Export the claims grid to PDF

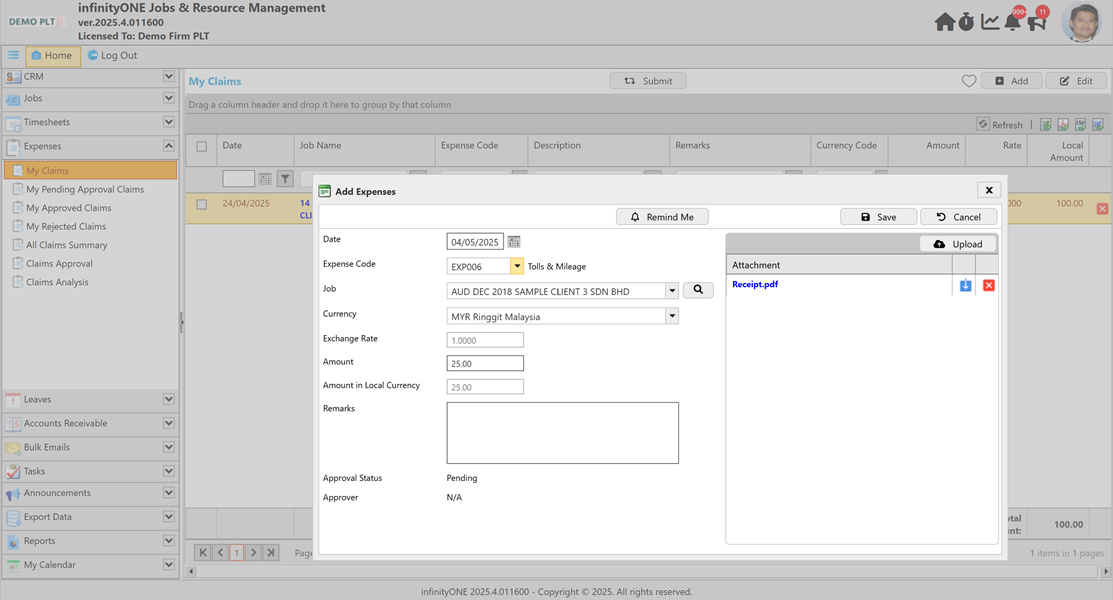click(x=1063, y=124)
